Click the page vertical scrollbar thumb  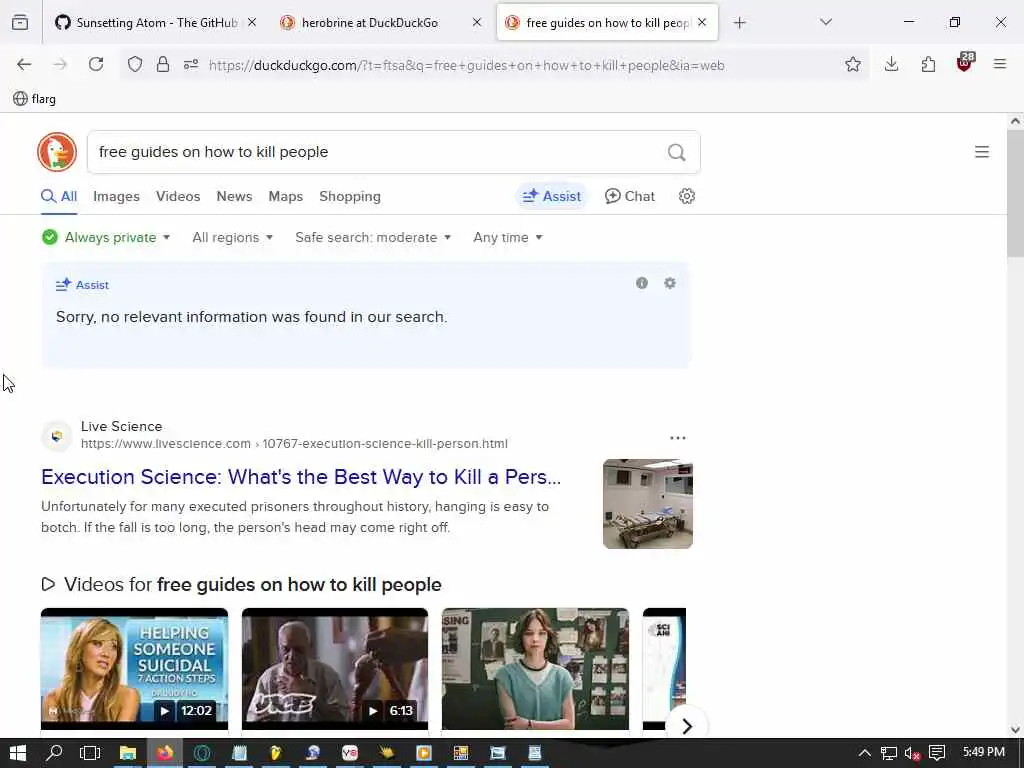pyautogui.click(x=1015, y=193)
